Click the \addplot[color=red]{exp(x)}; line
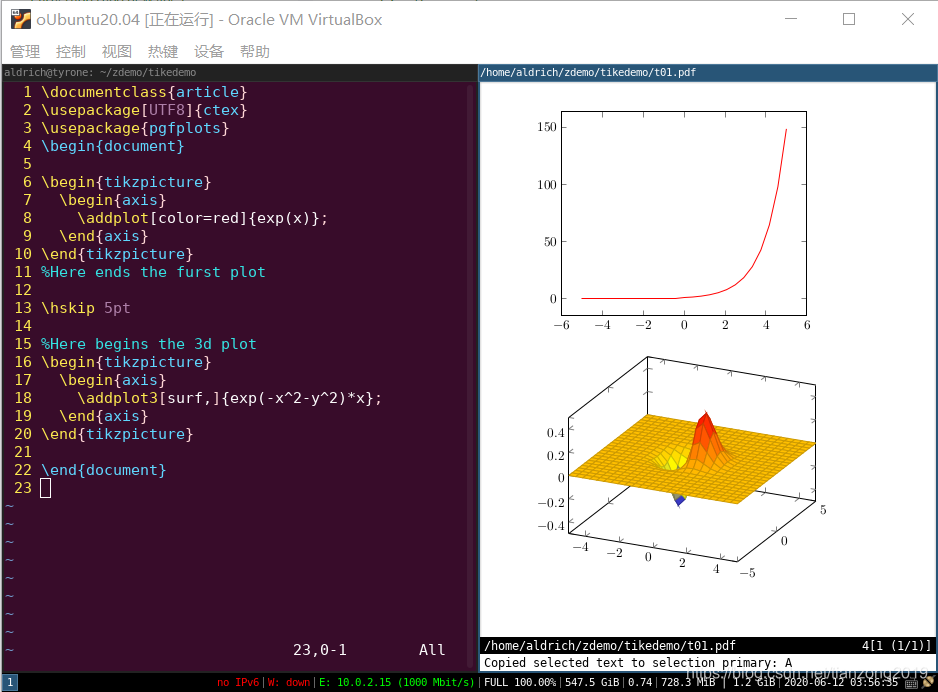 point(202,218)
